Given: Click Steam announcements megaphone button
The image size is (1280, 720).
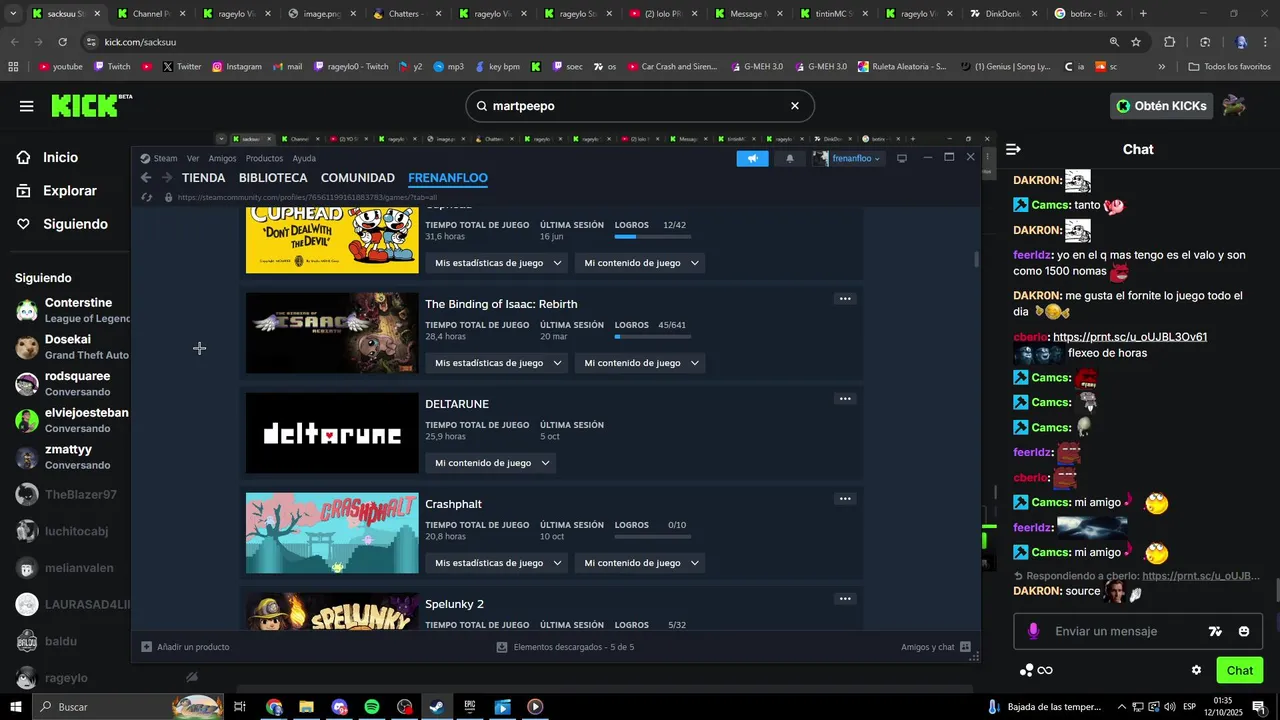Looking at the screenshot, I should [x=752, y=158].
